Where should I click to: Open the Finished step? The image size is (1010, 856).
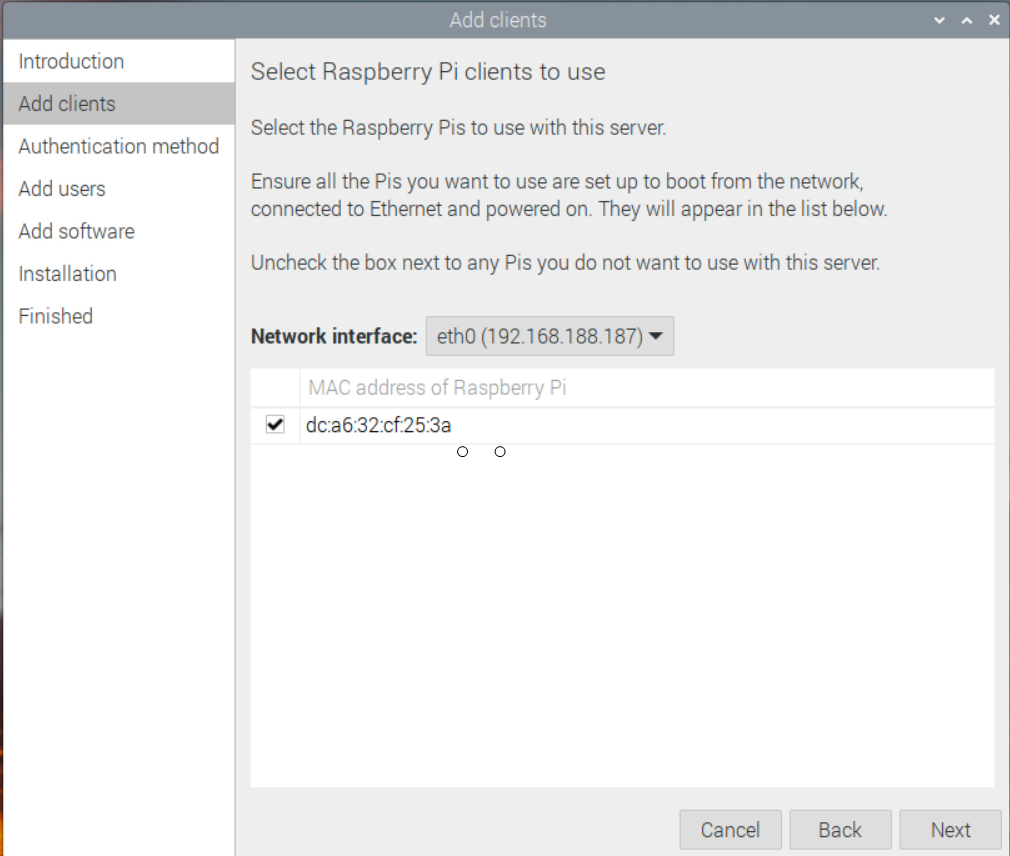coord(119,316)
